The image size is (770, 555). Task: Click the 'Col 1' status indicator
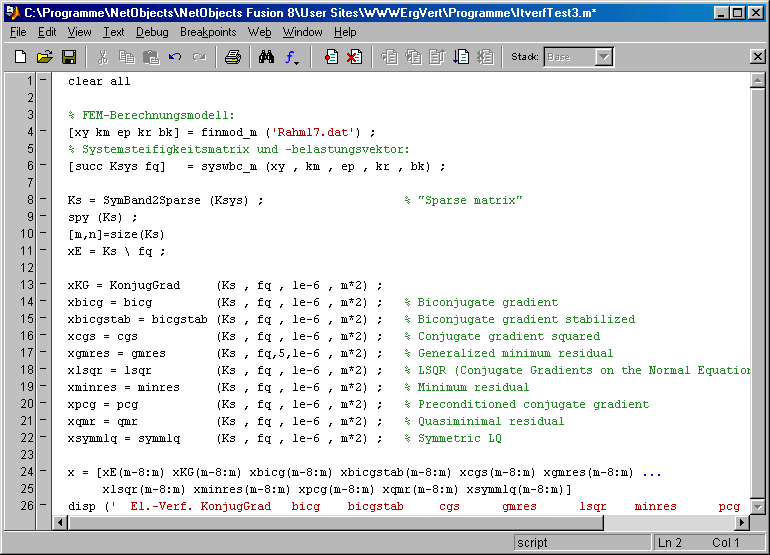(726, 543)
